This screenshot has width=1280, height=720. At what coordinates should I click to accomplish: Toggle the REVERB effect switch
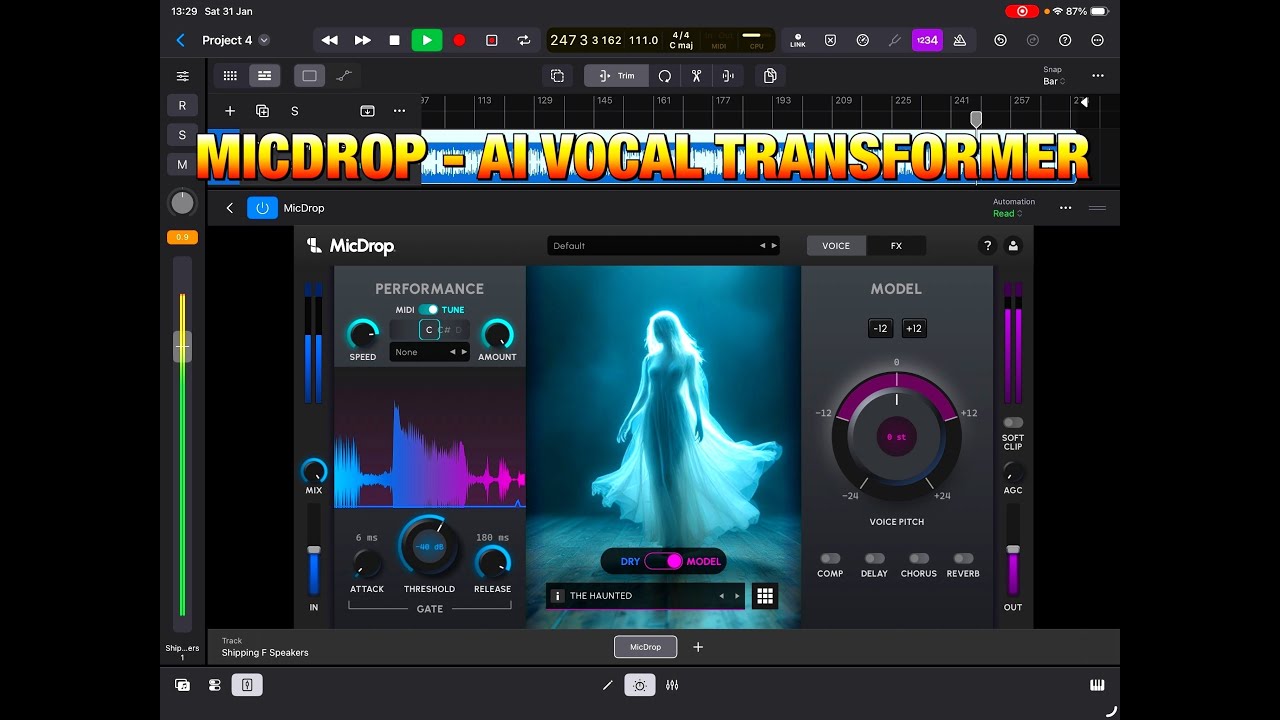click(x=963, y=559)
